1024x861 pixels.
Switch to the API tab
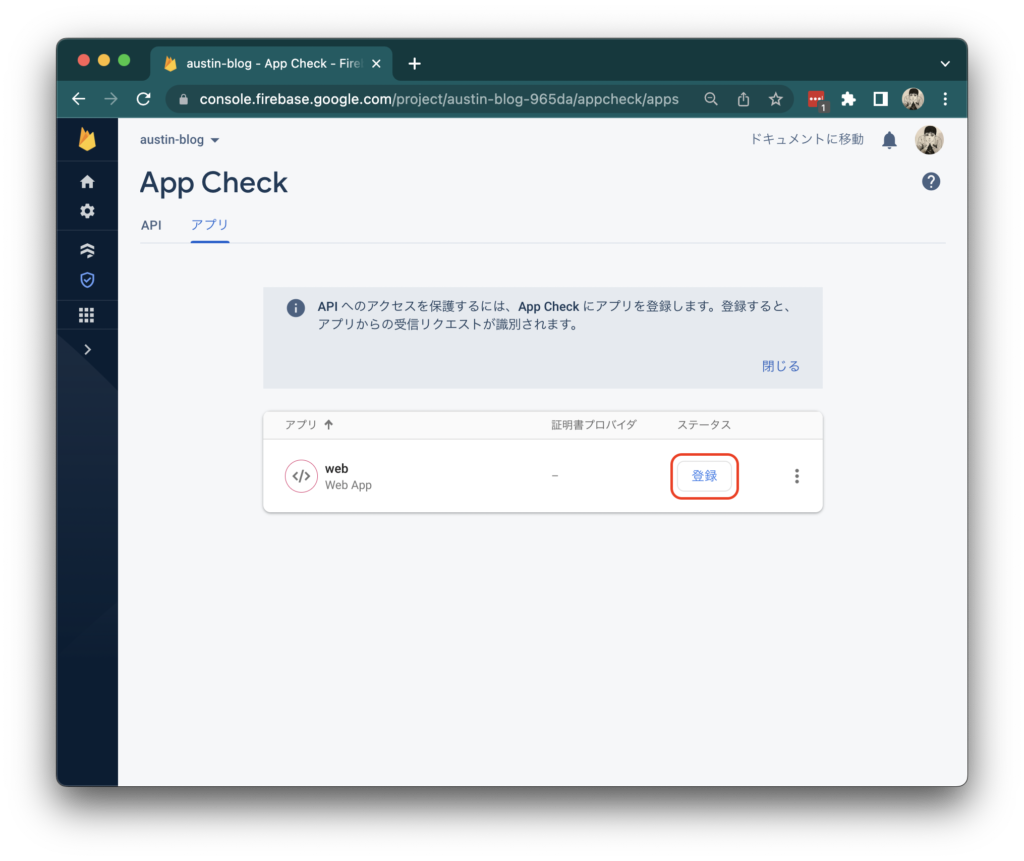click(151, 225)
